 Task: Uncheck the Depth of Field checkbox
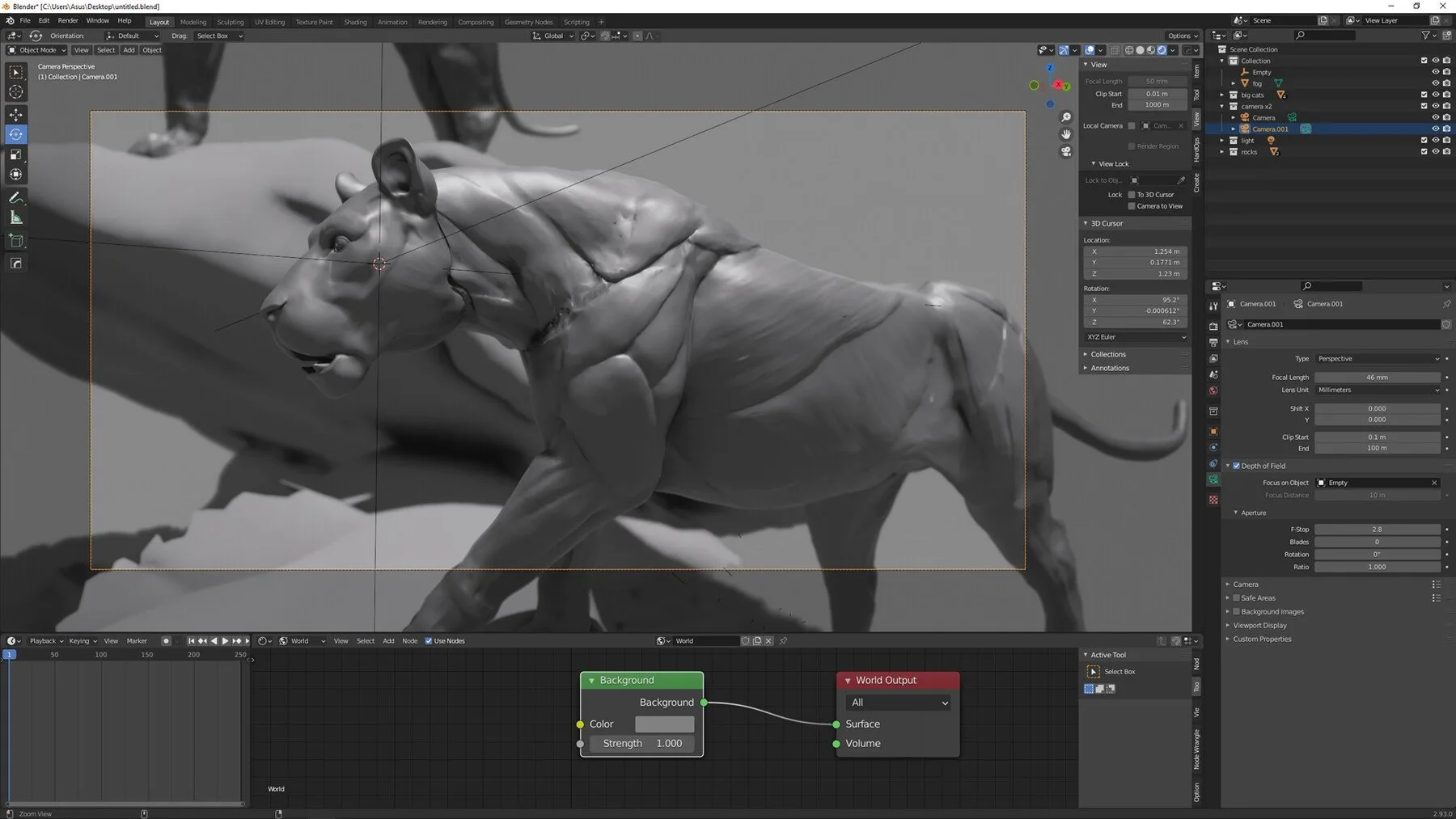click(1236, 466)
